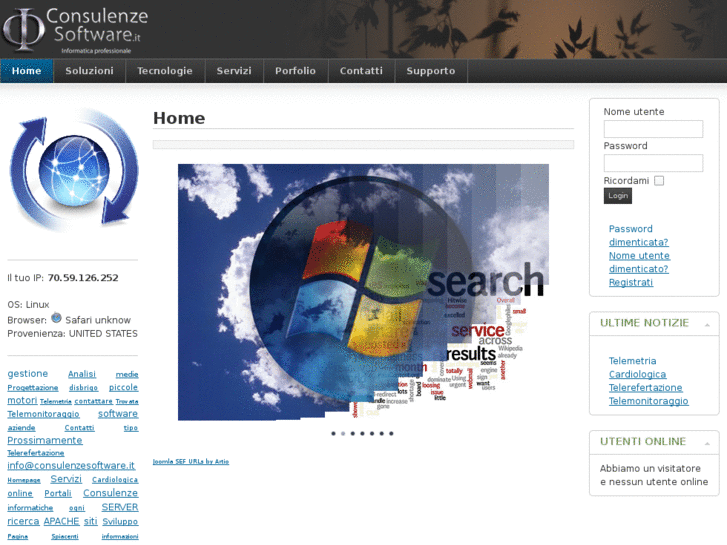Open the Servizi item in top navigation

[234, 71]
